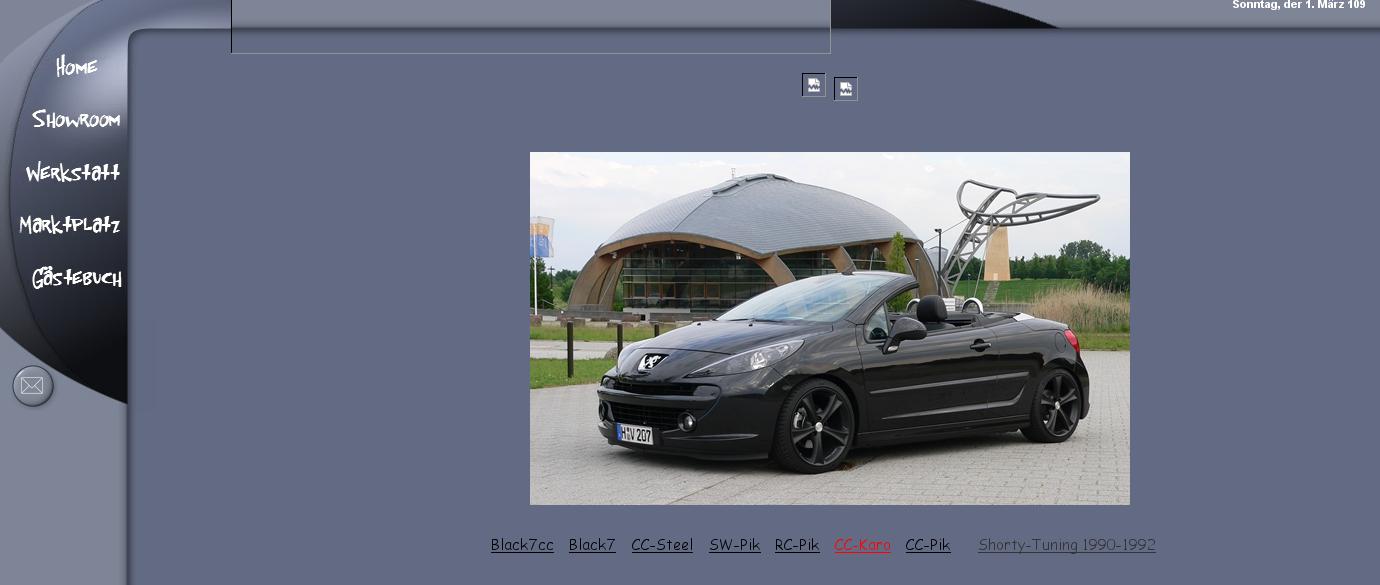
Task: Open the Gästebuch page
Action: [77, 278]
